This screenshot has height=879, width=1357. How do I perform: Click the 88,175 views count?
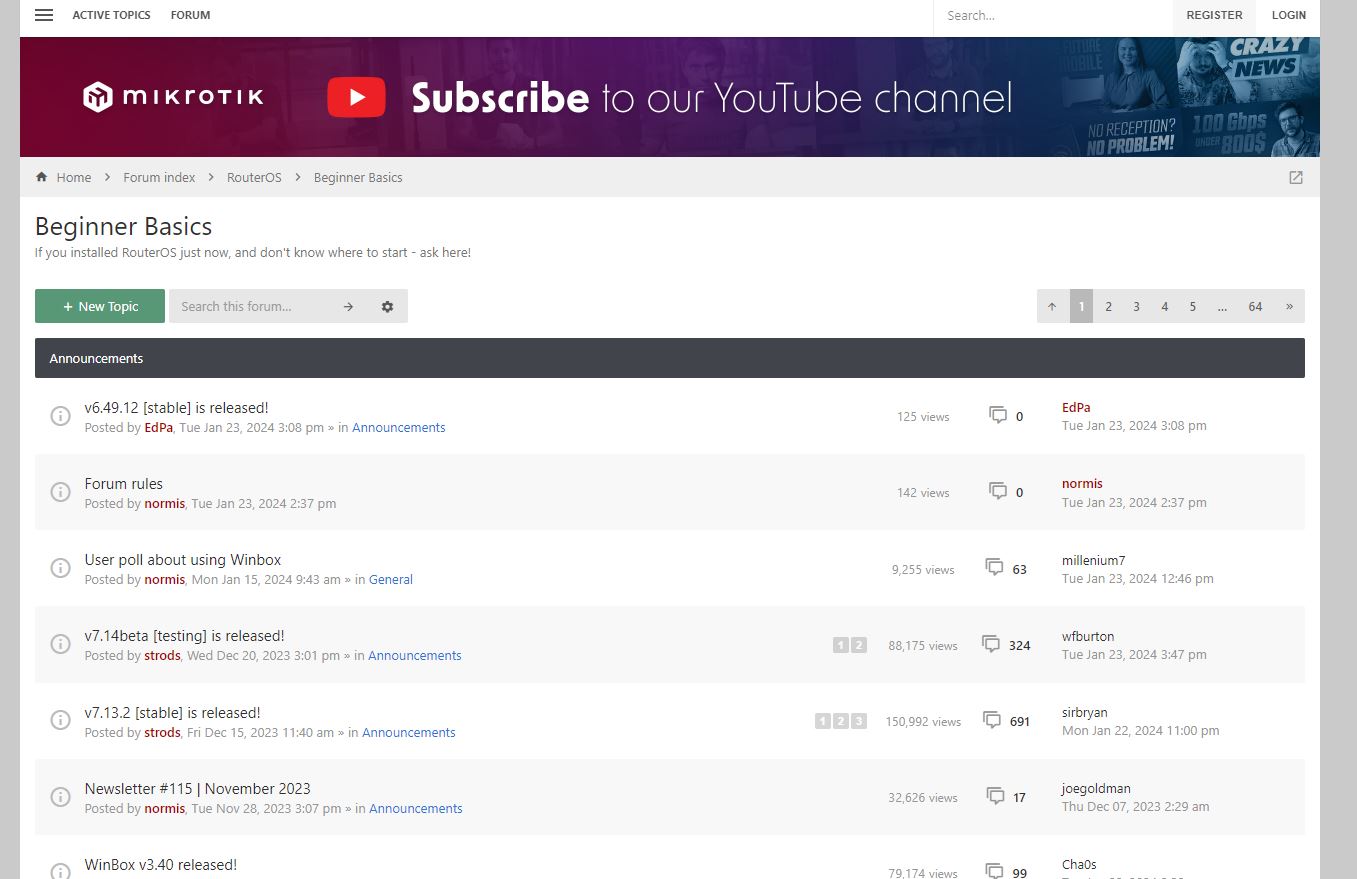click(x=923, y=645)
